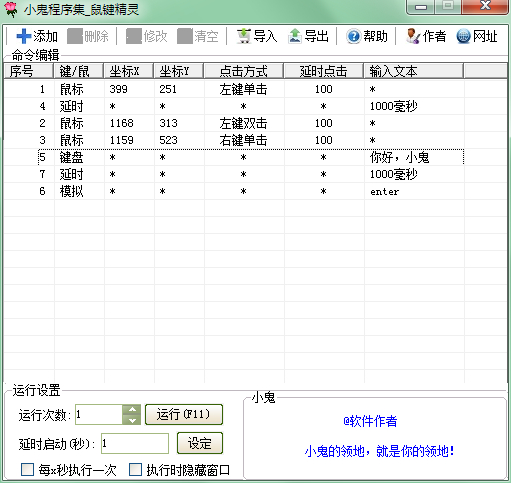The height and width of the screenshot is (483, 511).
Task: Click the 删除 (Delete) toolbar button
Action: tap(88, 36)
